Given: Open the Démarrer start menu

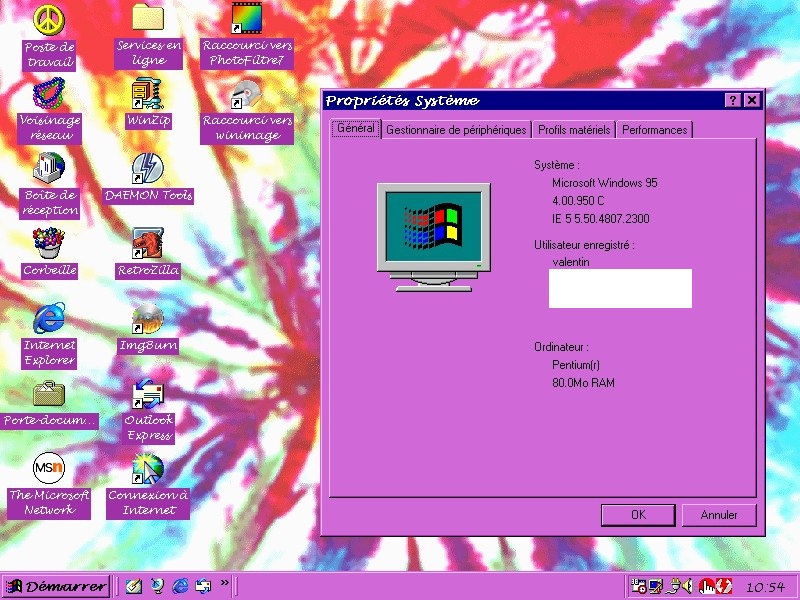Looking at the screenshot, I should [x=56, y=586].
